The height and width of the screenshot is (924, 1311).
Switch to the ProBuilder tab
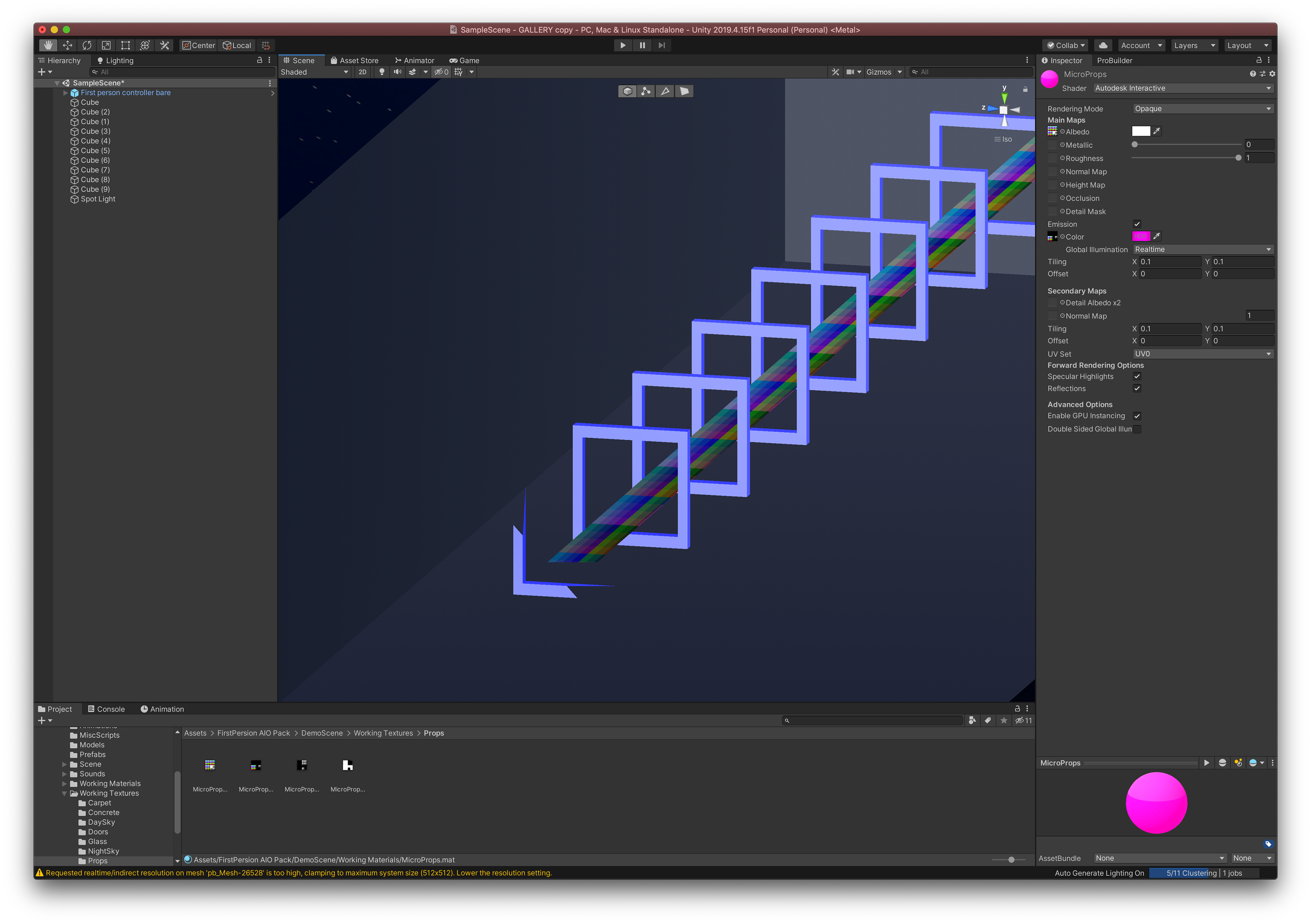(1114, 60)
